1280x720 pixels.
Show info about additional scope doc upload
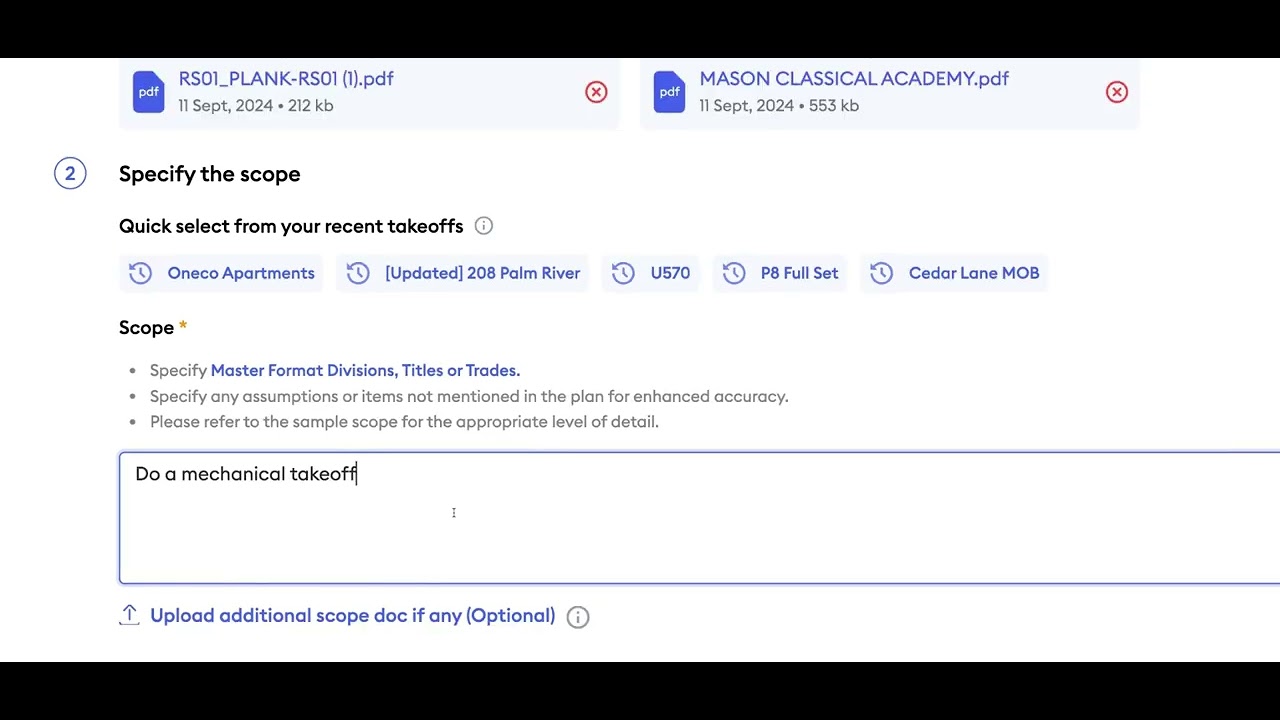[578, 617]
